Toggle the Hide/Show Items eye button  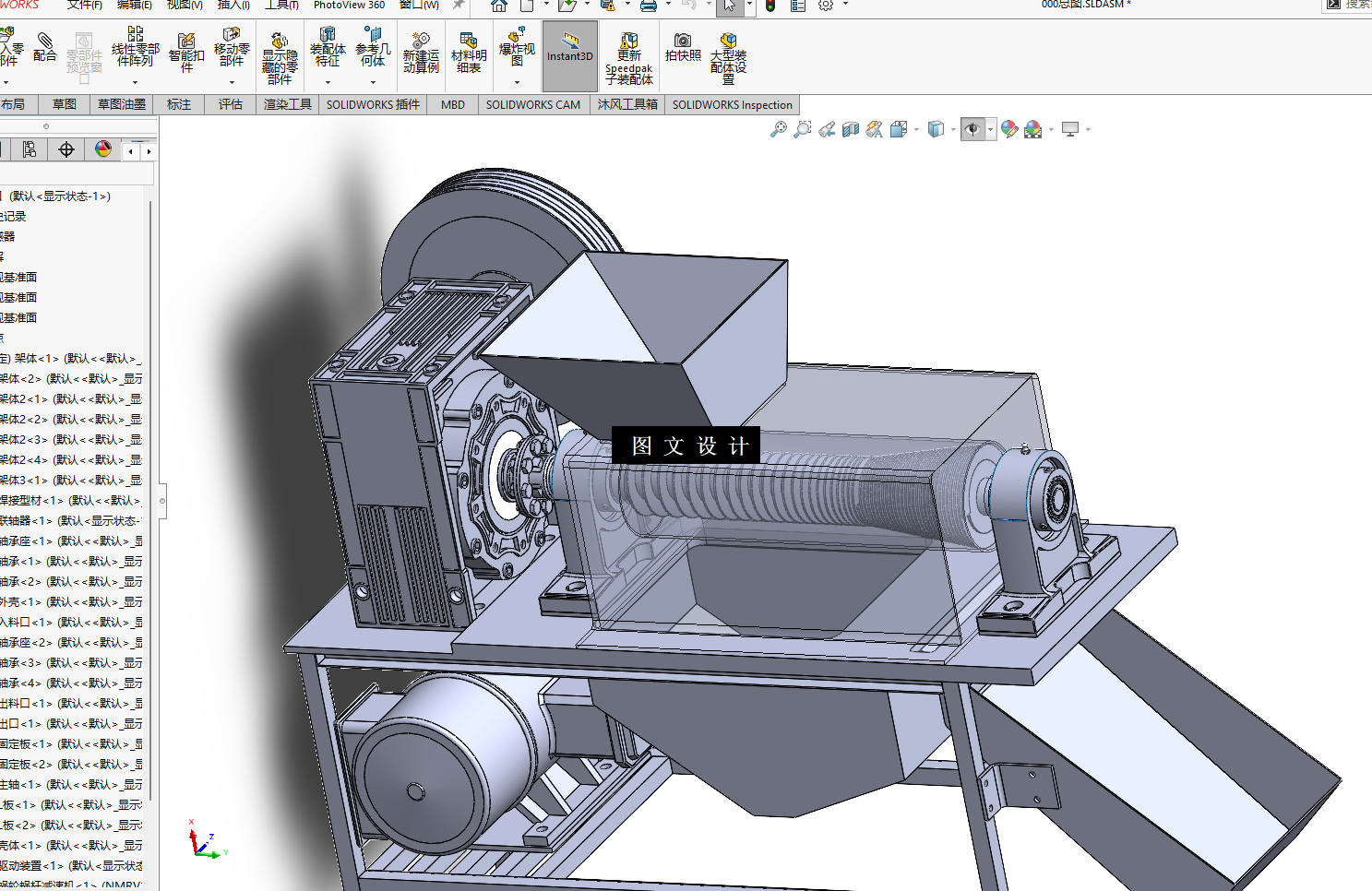coord(972,129)
